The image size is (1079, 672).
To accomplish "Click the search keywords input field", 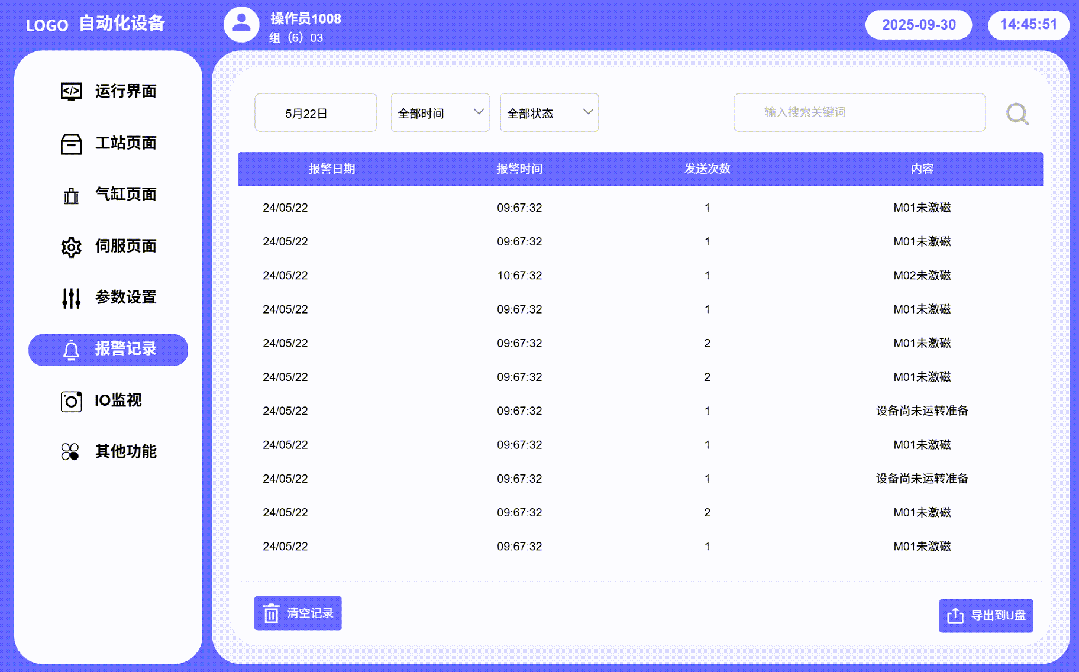I will pyautogui.click(x=859, y=112).
